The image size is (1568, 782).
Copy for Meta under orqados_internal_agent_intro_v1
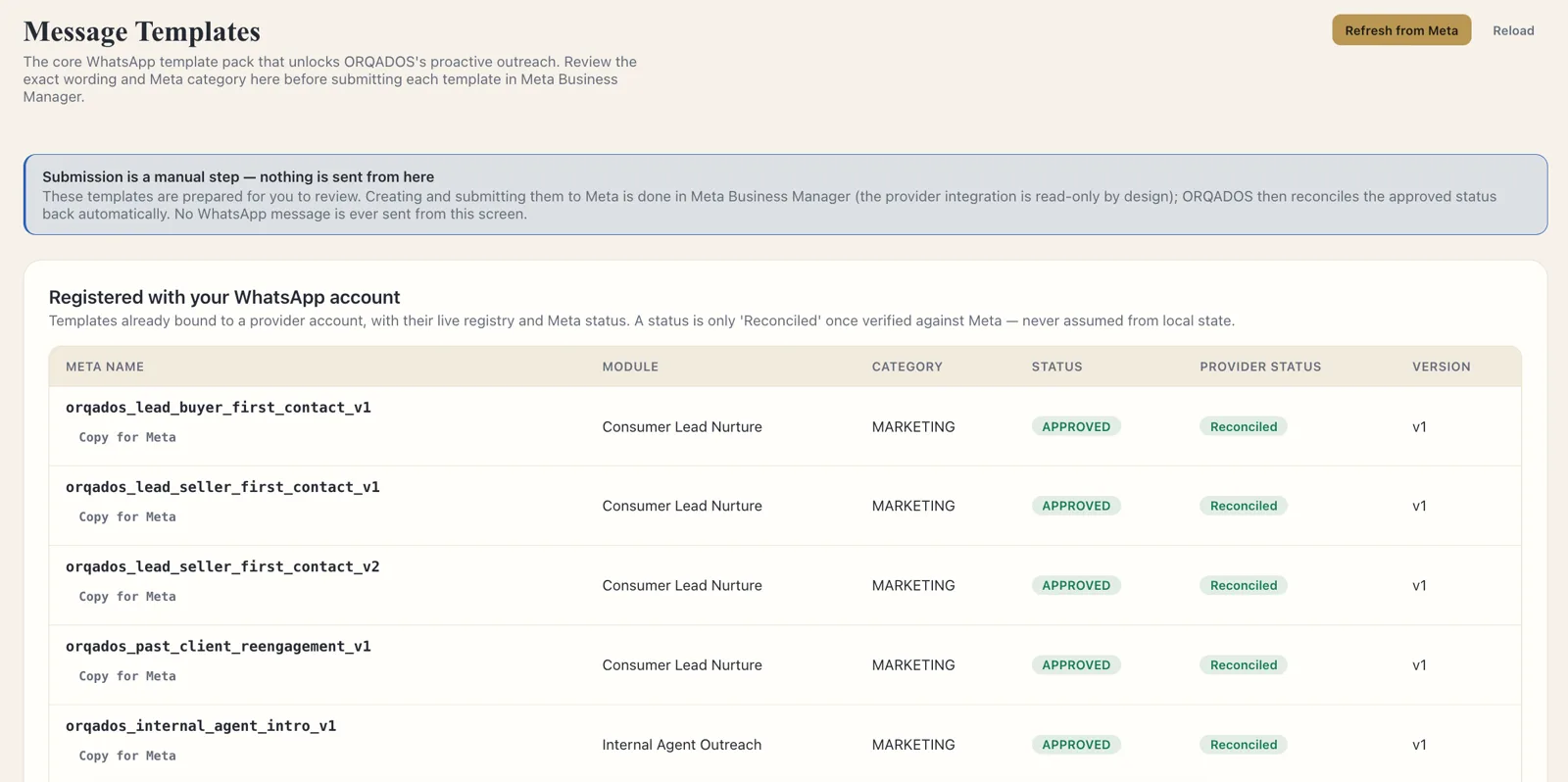(127, 756)
